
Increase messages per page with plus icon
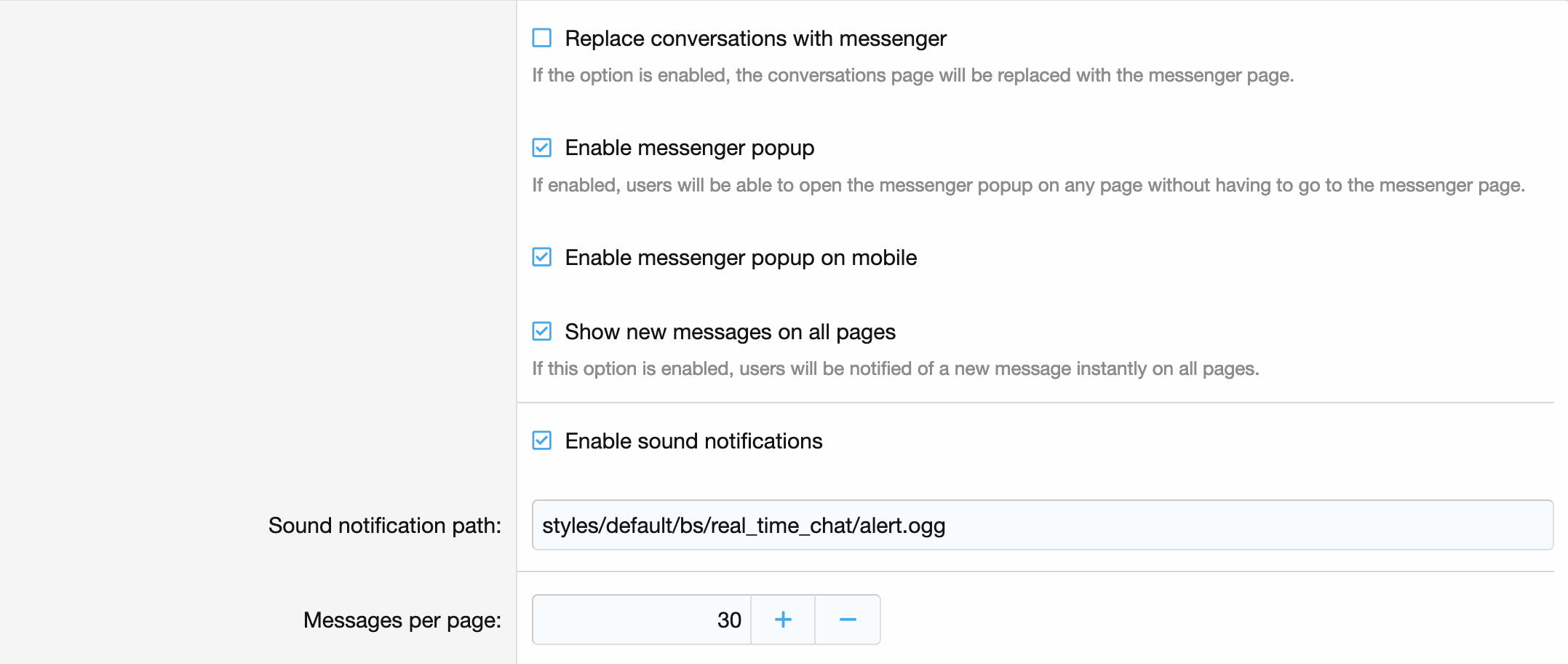(x=783, y=620)
